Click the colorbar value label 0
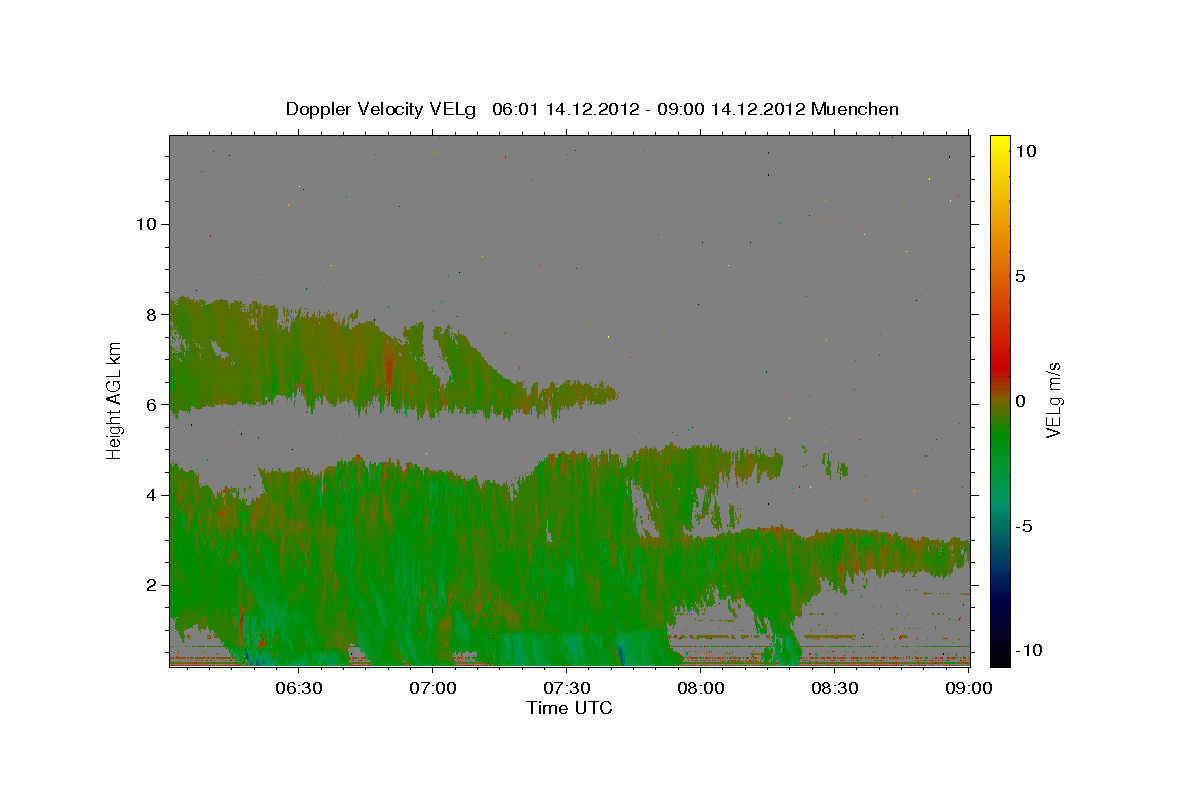The width and height of the screenshot is (1200, 800). click(1021, 401)
